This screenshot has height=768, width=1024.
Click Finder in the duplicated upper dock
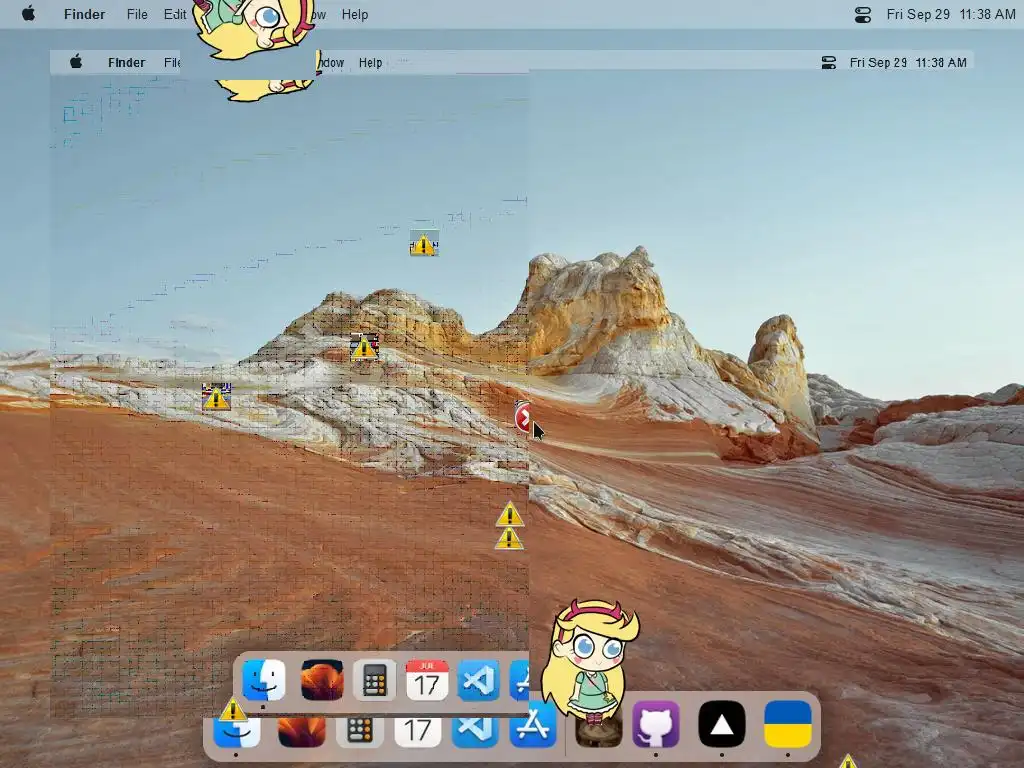(x=264, y=680)
